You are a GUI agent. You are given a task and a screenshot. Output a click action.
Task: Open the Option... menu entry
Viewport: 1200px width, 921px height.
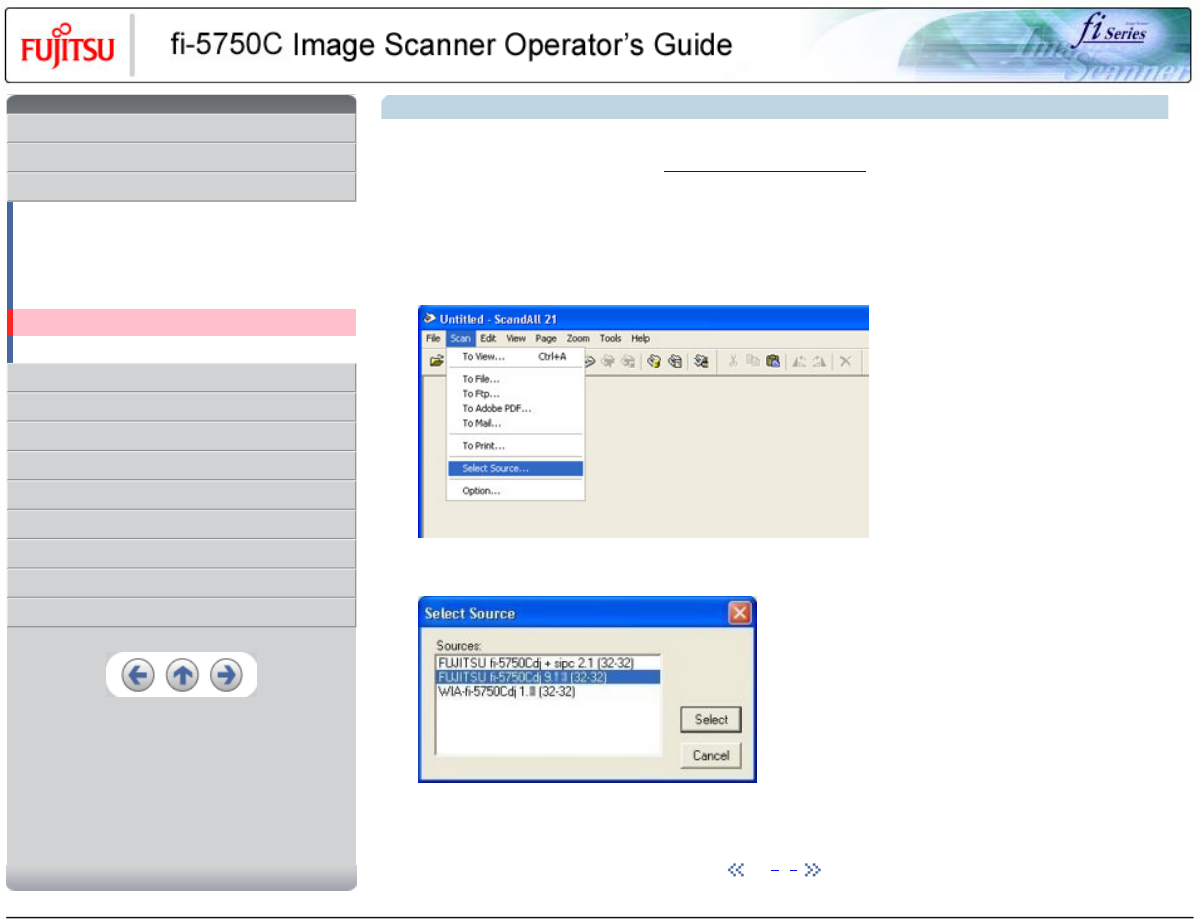(481, 491)
